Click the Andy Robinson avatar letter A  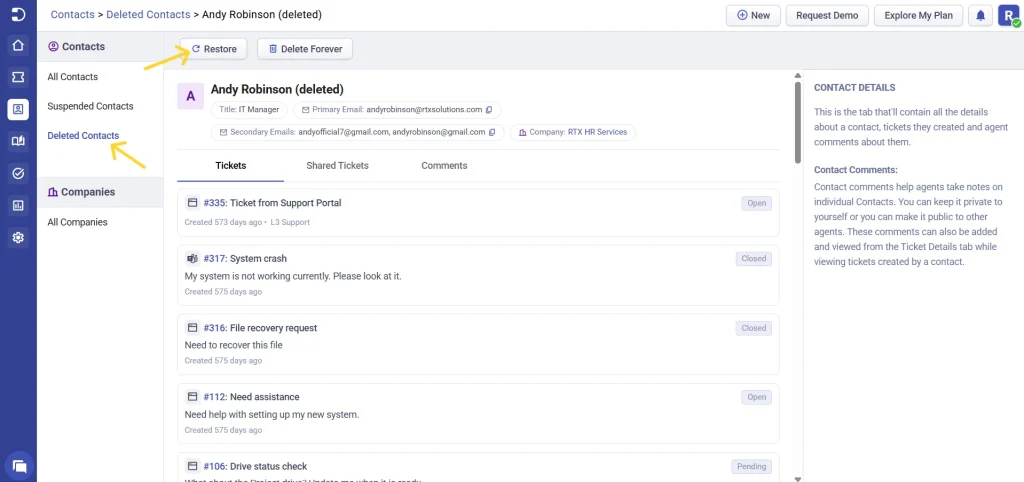click(191, 96)
